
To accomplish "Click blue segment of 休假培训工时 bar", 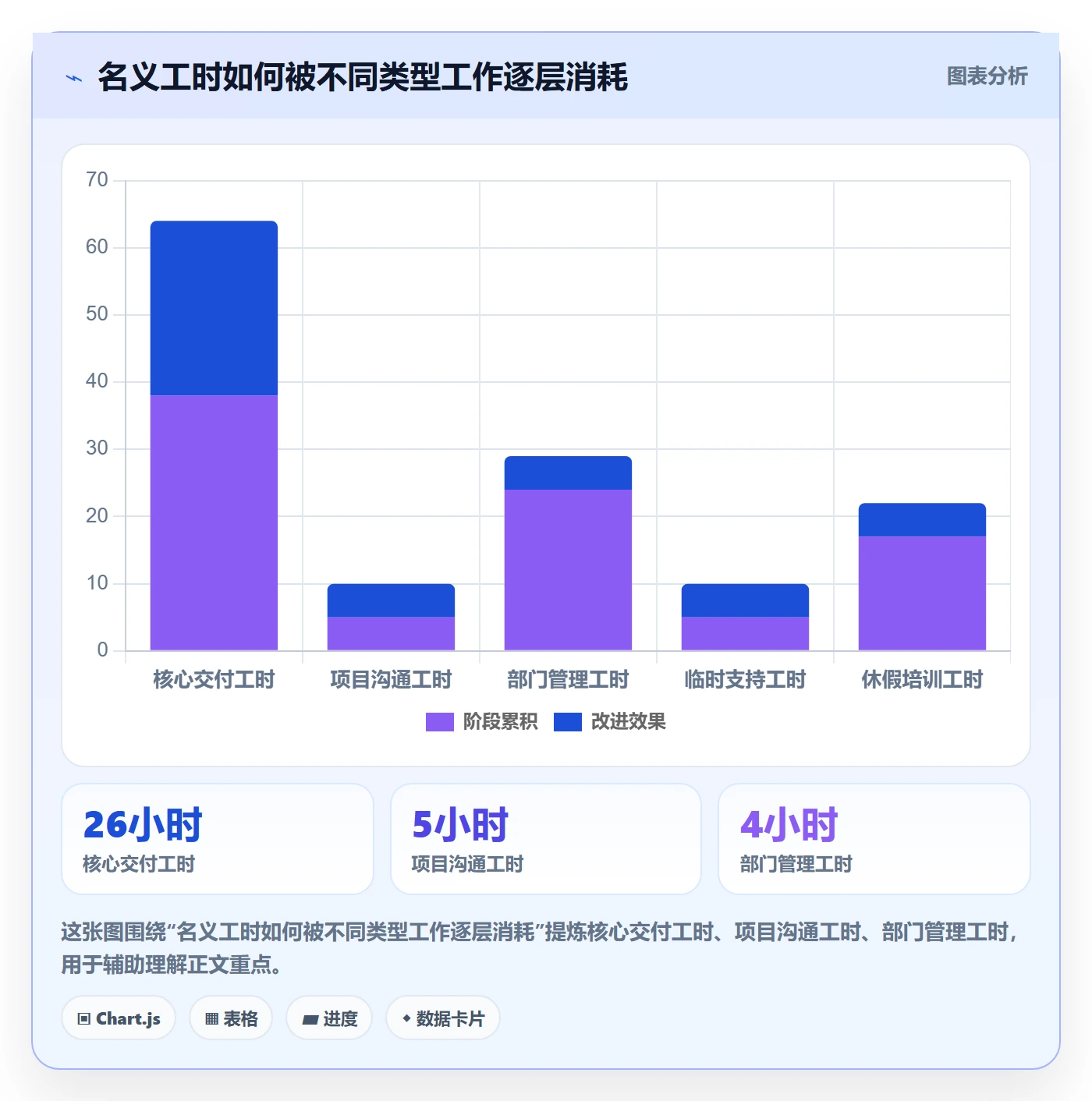I will (x=922, y=520).
